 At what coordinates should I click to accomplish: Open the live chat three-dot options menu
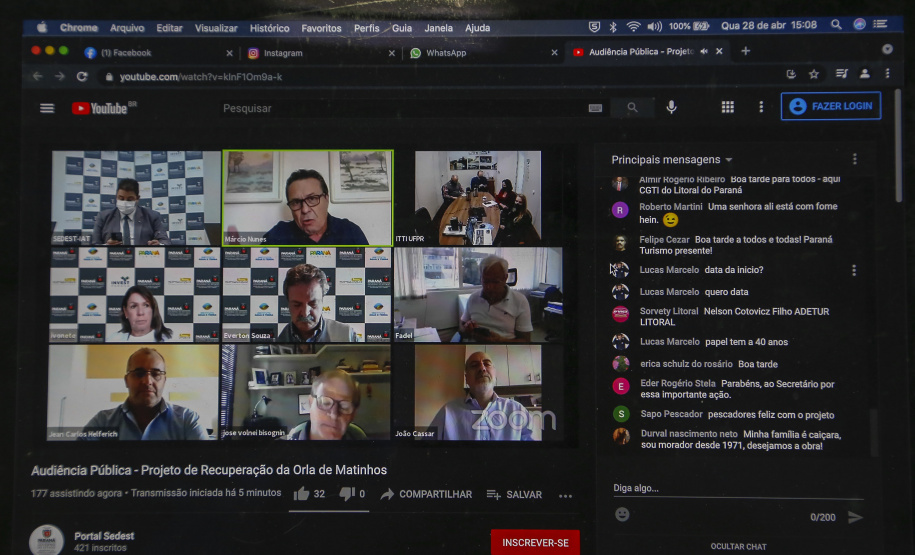pos(854,159)
